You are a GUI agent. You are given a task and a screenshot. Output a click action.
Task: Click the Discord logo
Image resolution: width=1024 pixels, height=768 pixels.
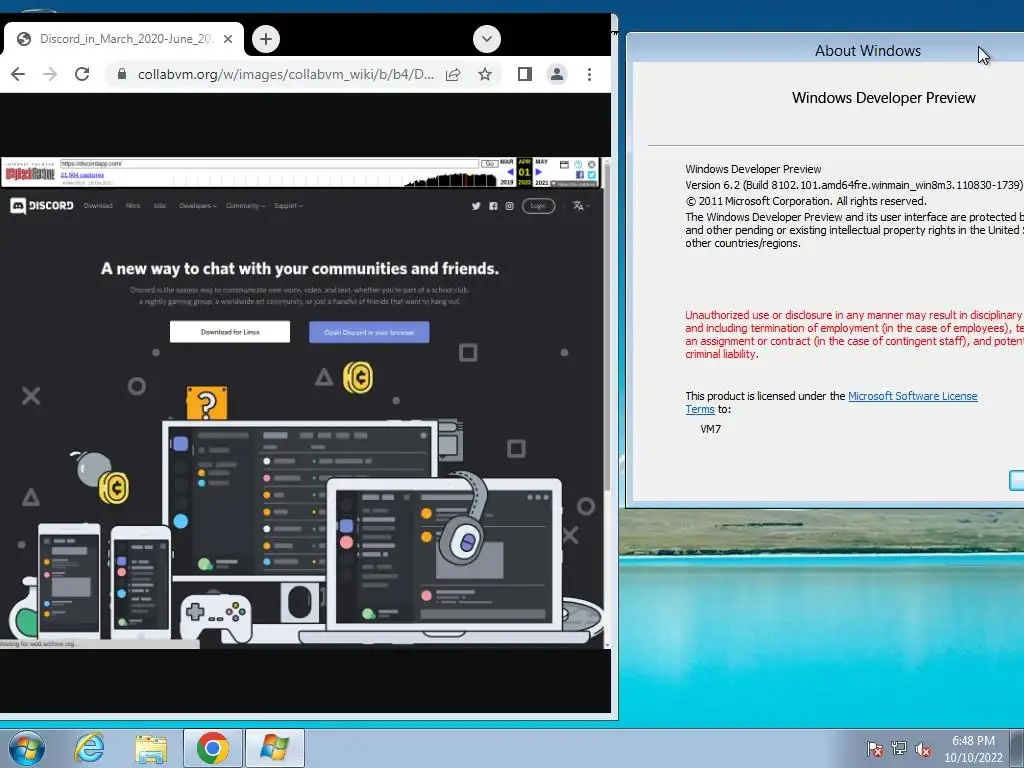(x=42, y=206)
